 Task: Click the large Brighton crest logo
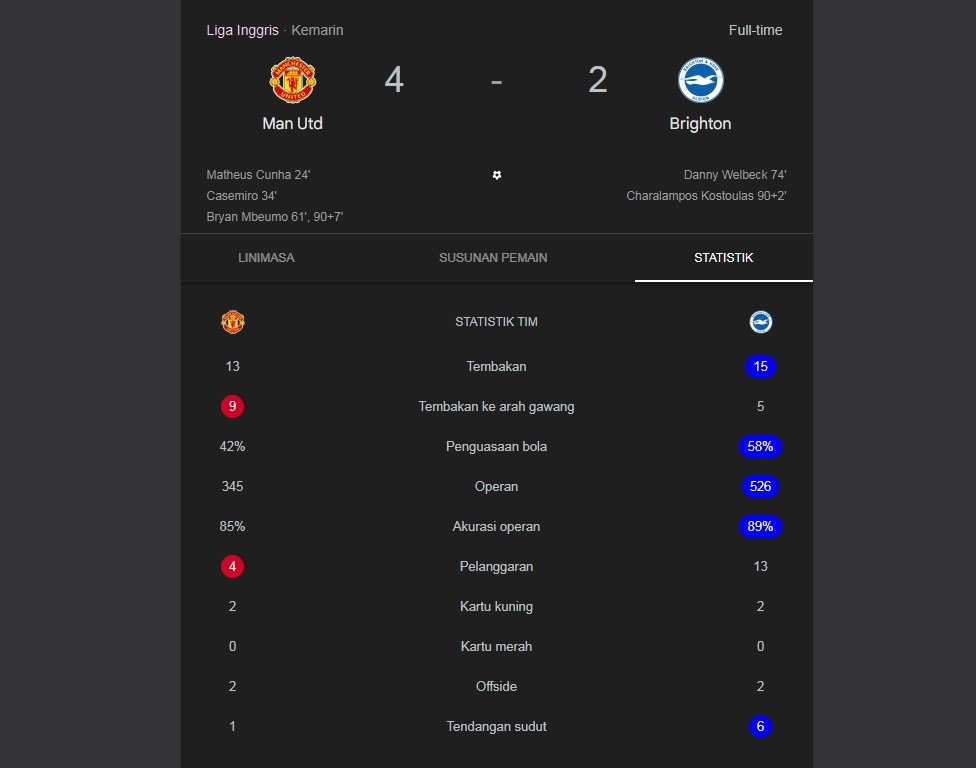coord(700,80)
